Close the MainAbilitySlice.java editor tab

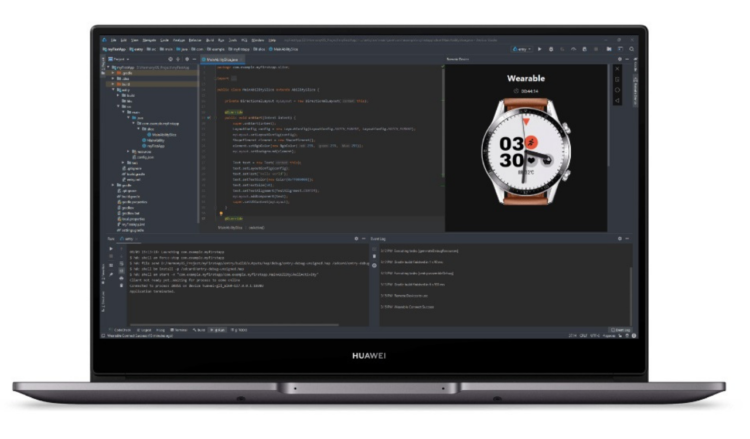pyautogui.click(x=242, y=60)
